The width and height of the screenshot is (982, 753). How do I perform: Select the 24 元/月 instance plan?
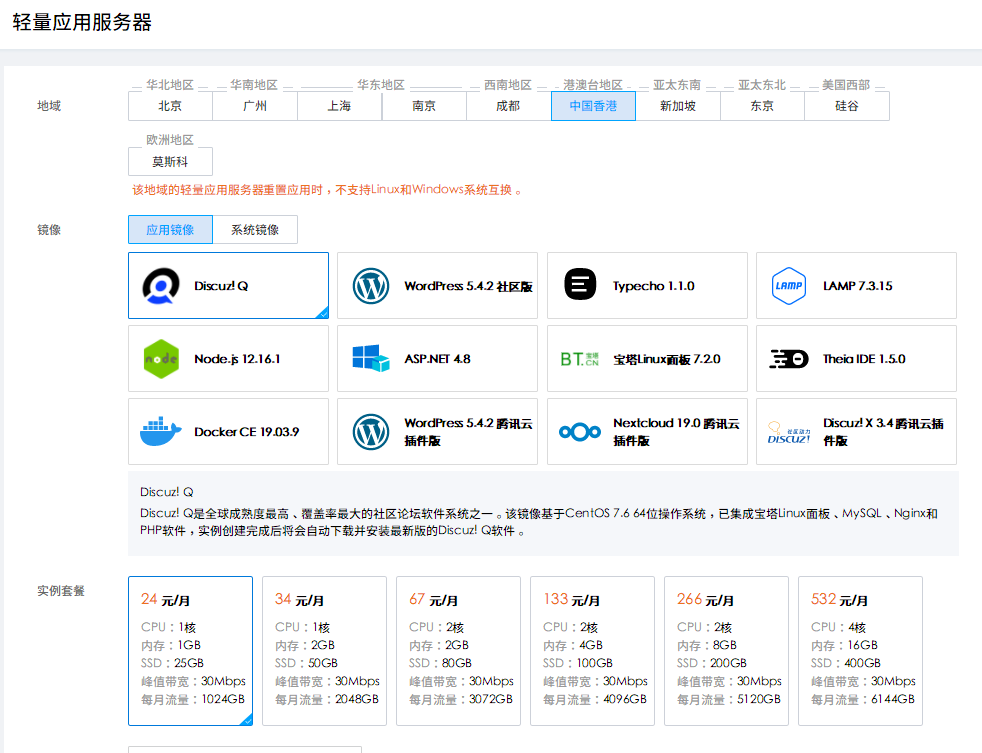pos(190,651)
